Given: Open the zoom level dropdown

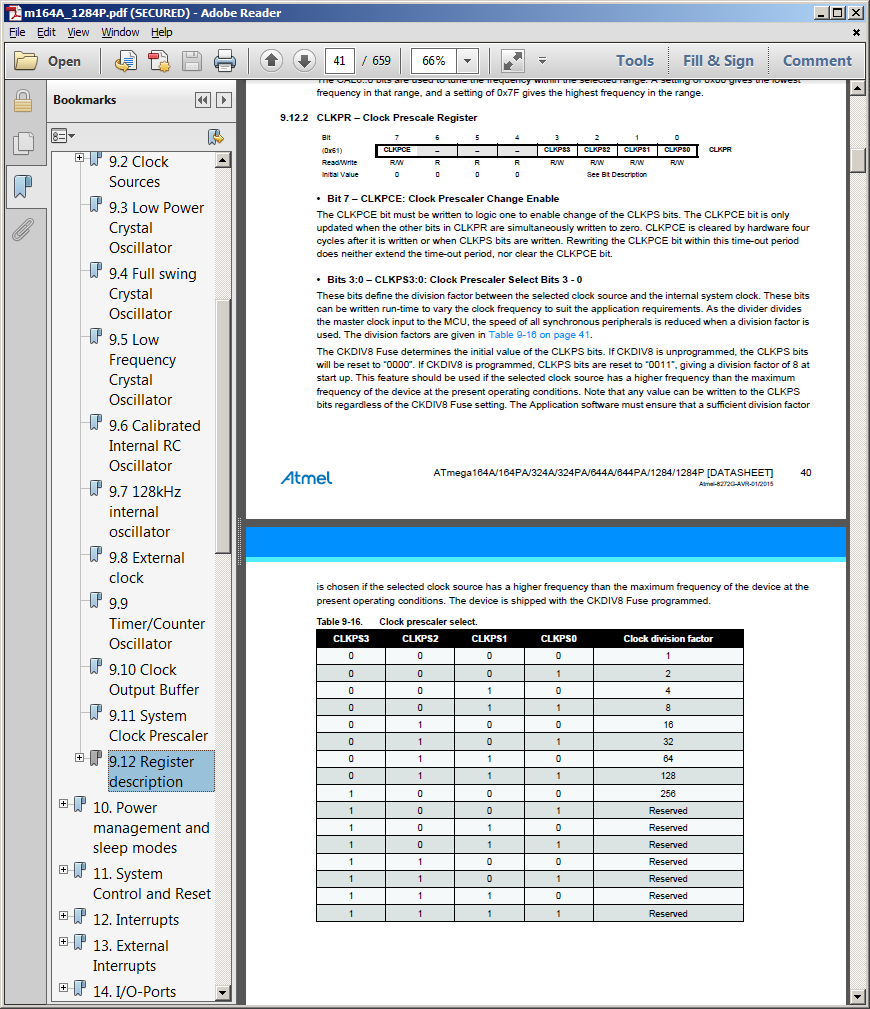Looking at the screenshot, I should (467, 61).
